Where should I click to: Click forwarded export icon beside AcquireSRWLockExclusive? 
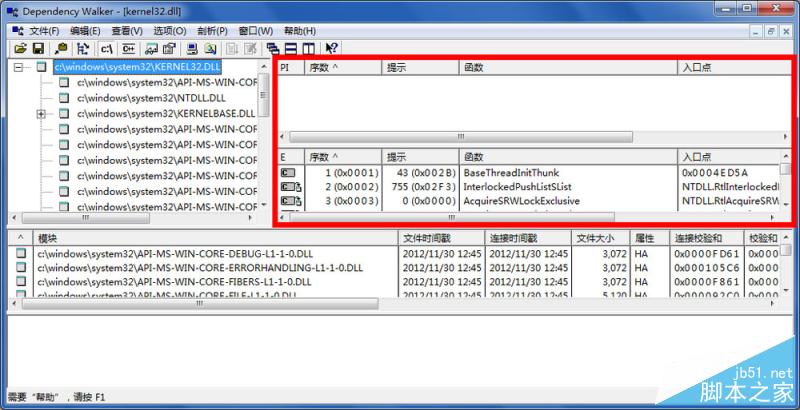tap(291, 201)
